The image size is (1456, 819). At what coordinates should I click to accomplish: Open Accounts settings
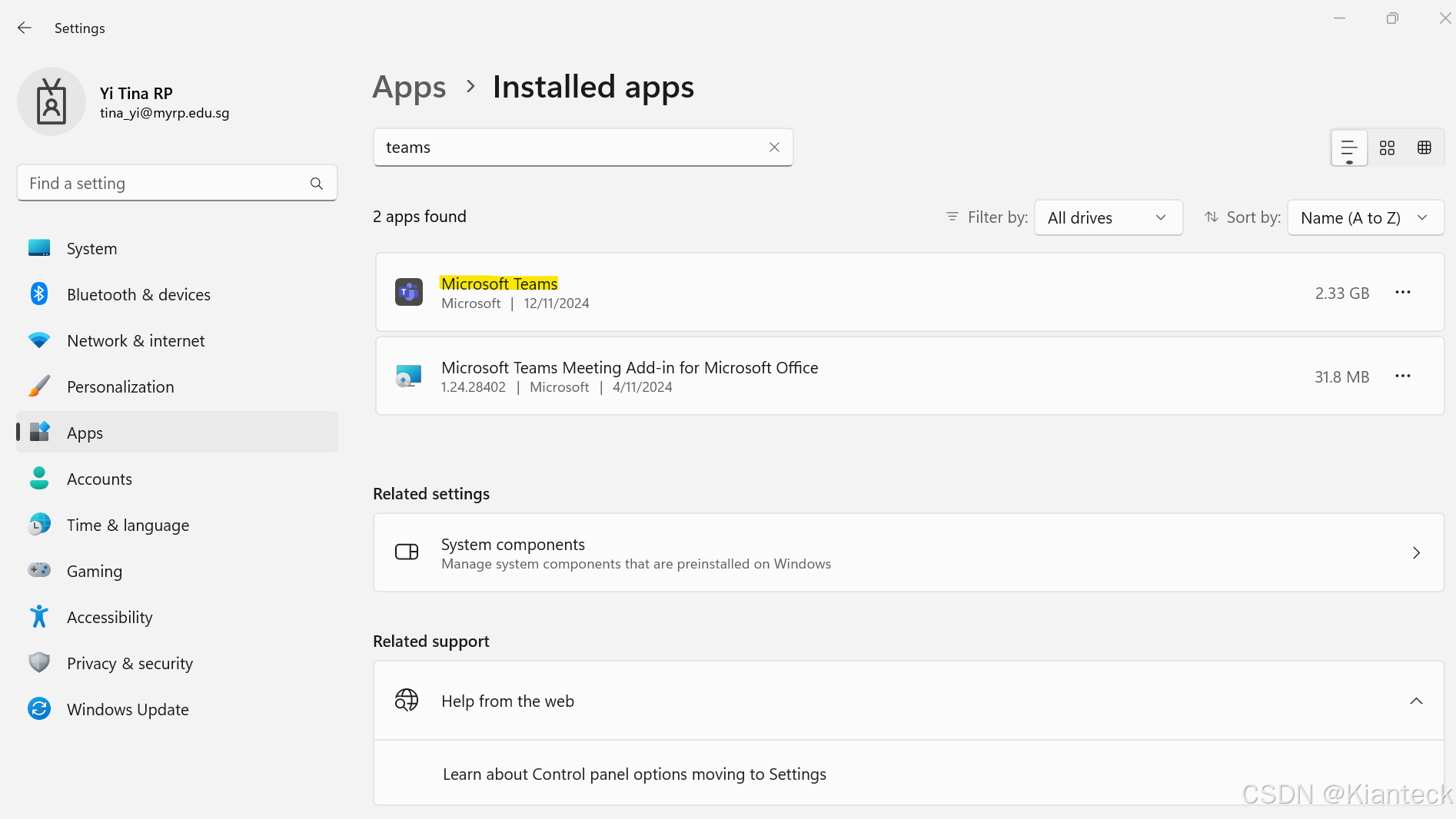pyautogui.click(x=177, y=479)
